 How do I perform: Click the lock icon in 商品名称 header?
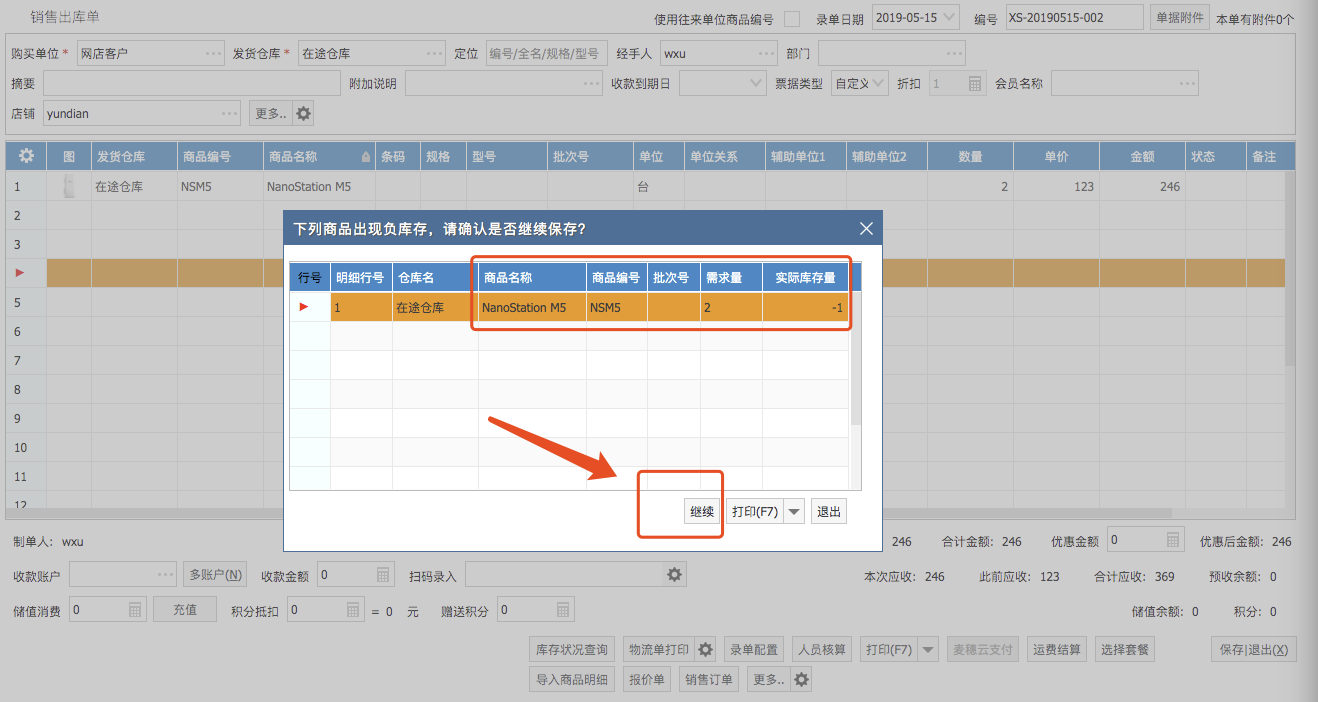365,157
